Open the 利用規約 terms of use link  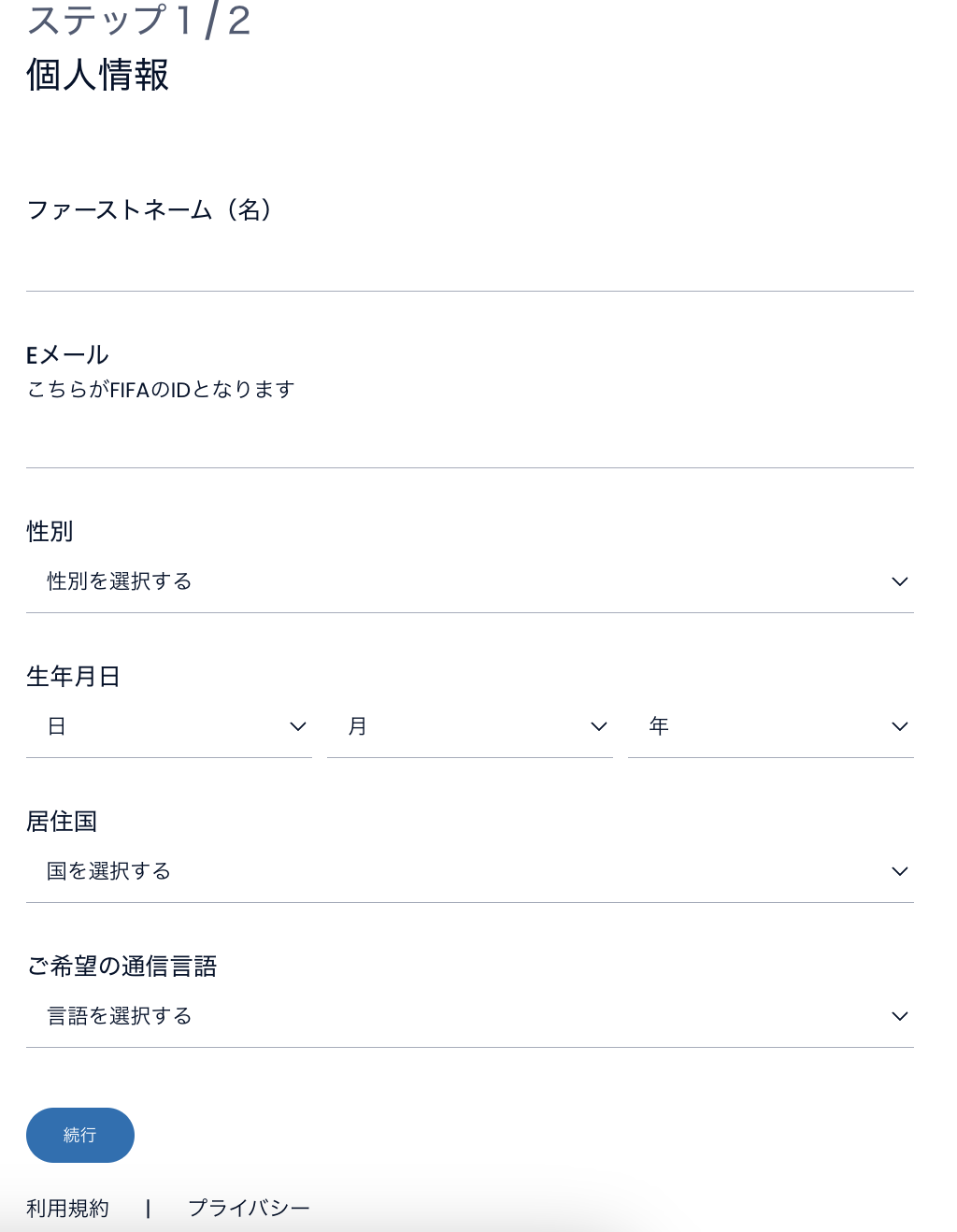coord(67,1209)
